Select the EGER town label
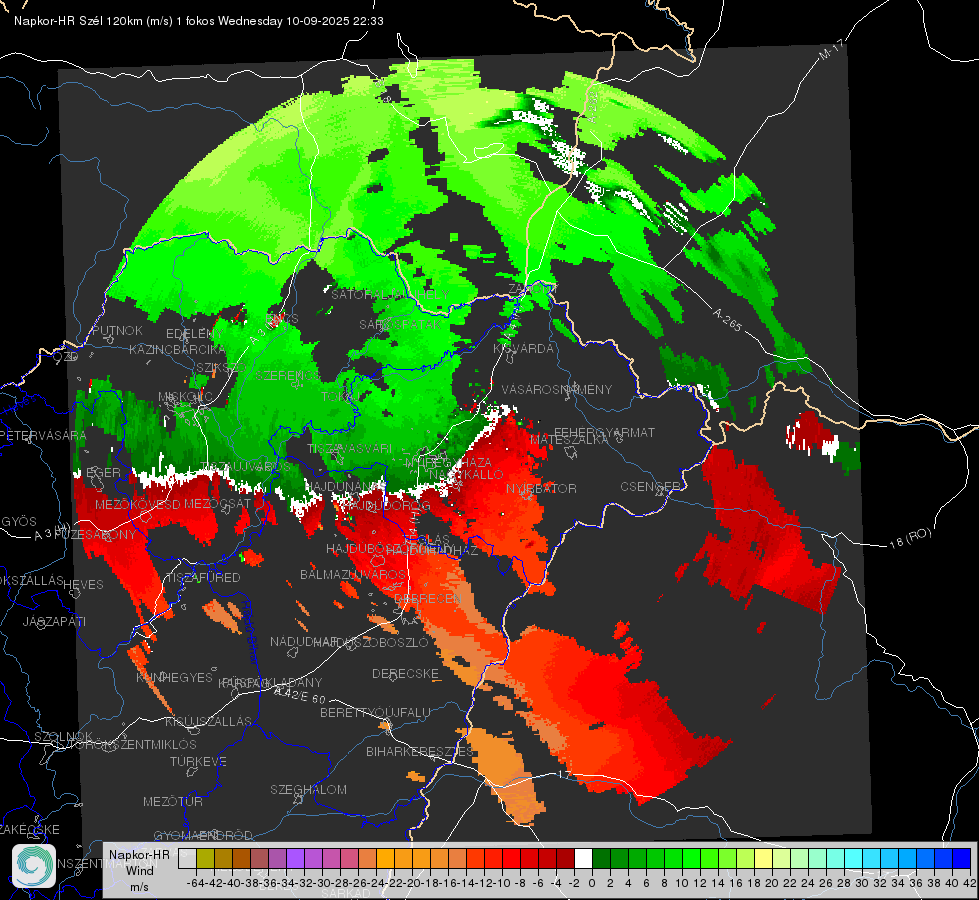Viewport: 979px width, 900px height. point(103,472)
